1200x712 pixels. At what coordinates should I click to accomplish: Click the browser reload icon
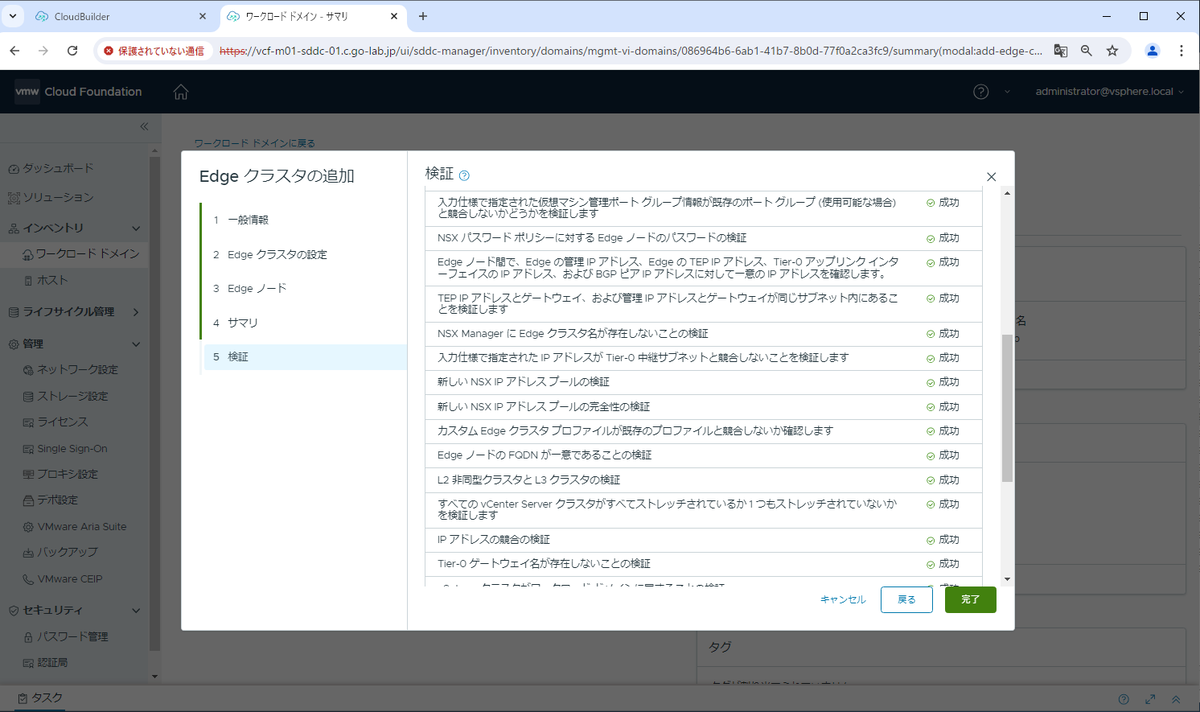tap(72, 50)
